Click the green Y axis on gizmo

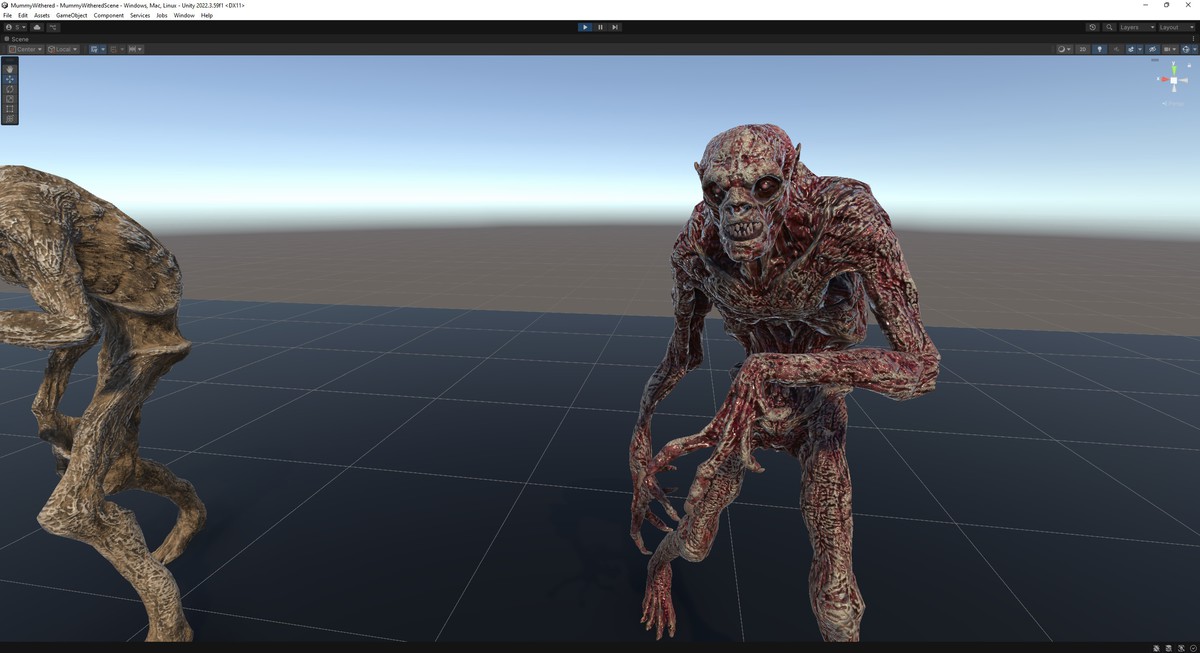pyautogui.click(x=1173, y=72)
